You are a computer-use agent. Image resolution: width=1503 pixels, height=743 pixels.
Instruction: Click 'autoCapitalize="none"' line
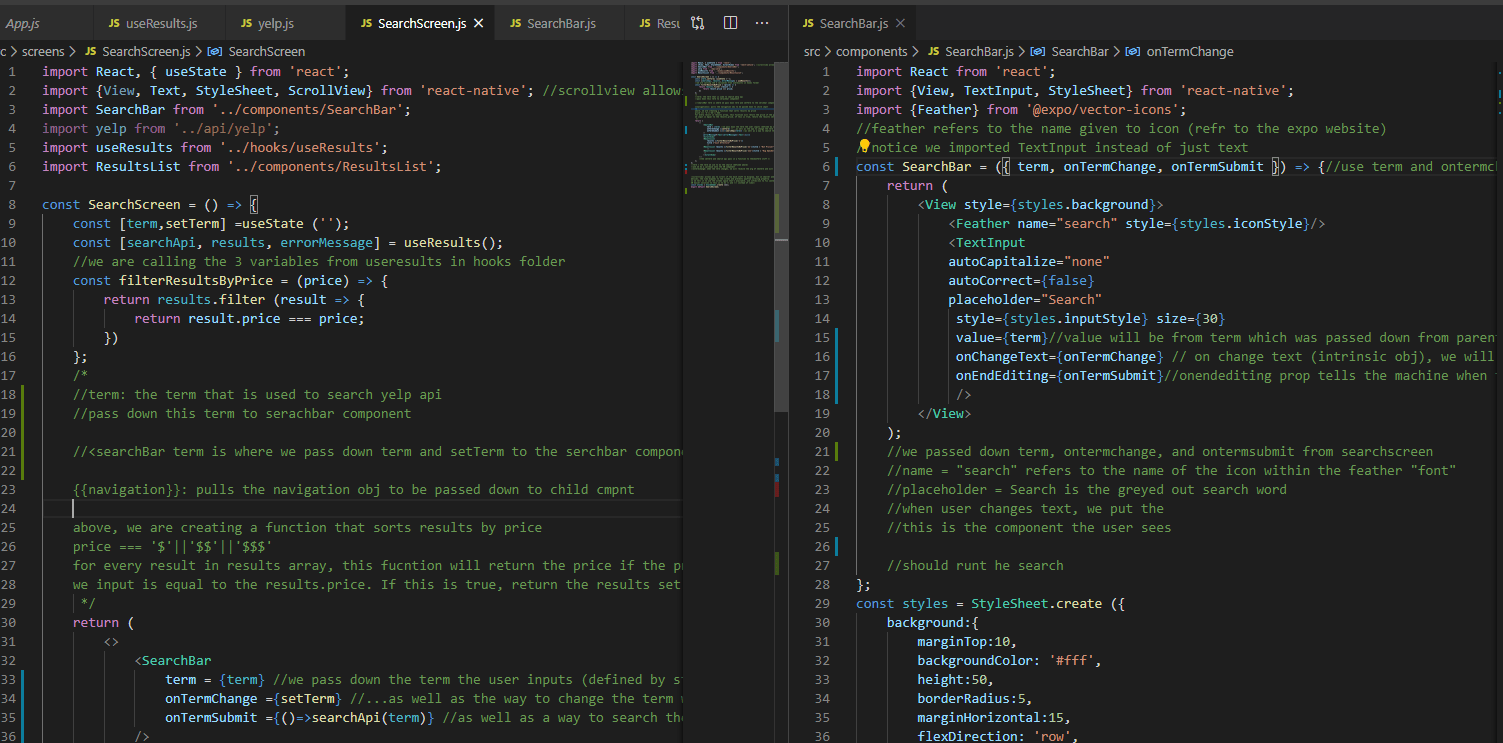coord(1029,261)
